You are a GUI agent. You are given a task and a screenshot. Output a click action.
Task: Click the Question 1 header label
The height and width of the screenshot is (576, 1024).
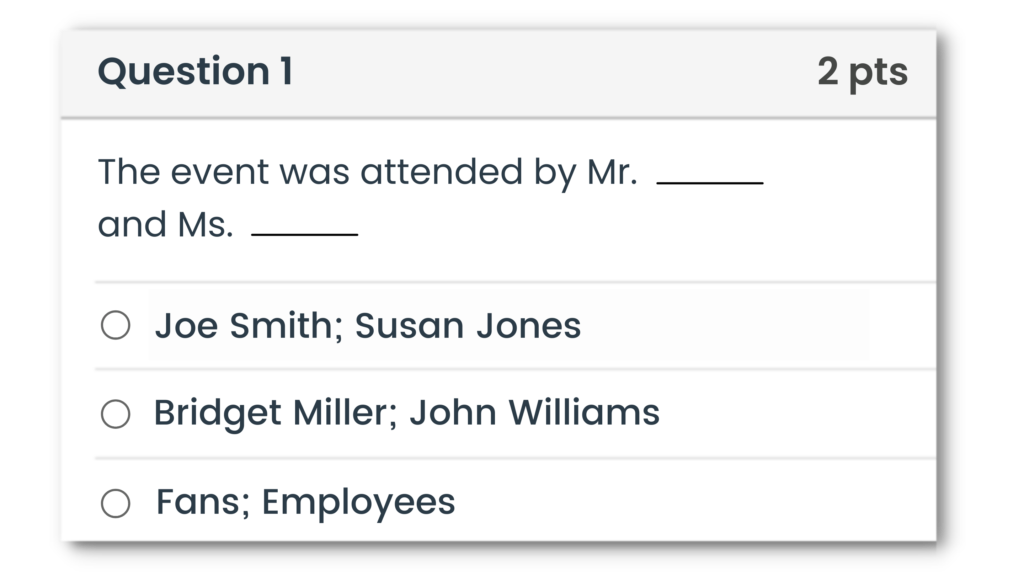(x=194, y=71)
